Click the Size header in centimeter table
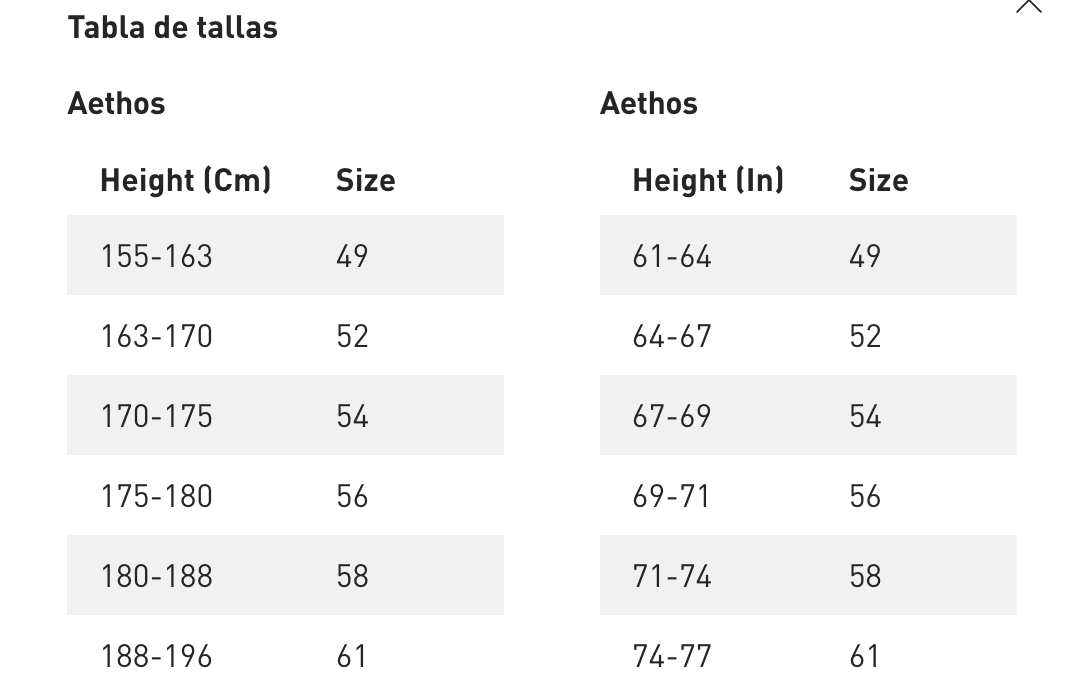1076x684 pixels. point(365,180)
